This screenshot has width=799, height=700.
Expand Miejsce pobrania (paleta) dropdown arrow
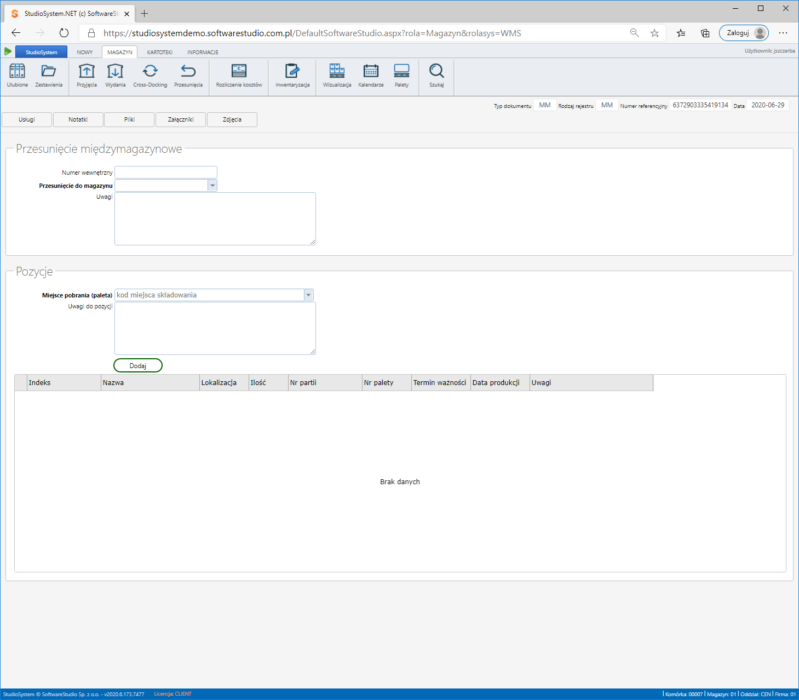click(x=308, y=295)
